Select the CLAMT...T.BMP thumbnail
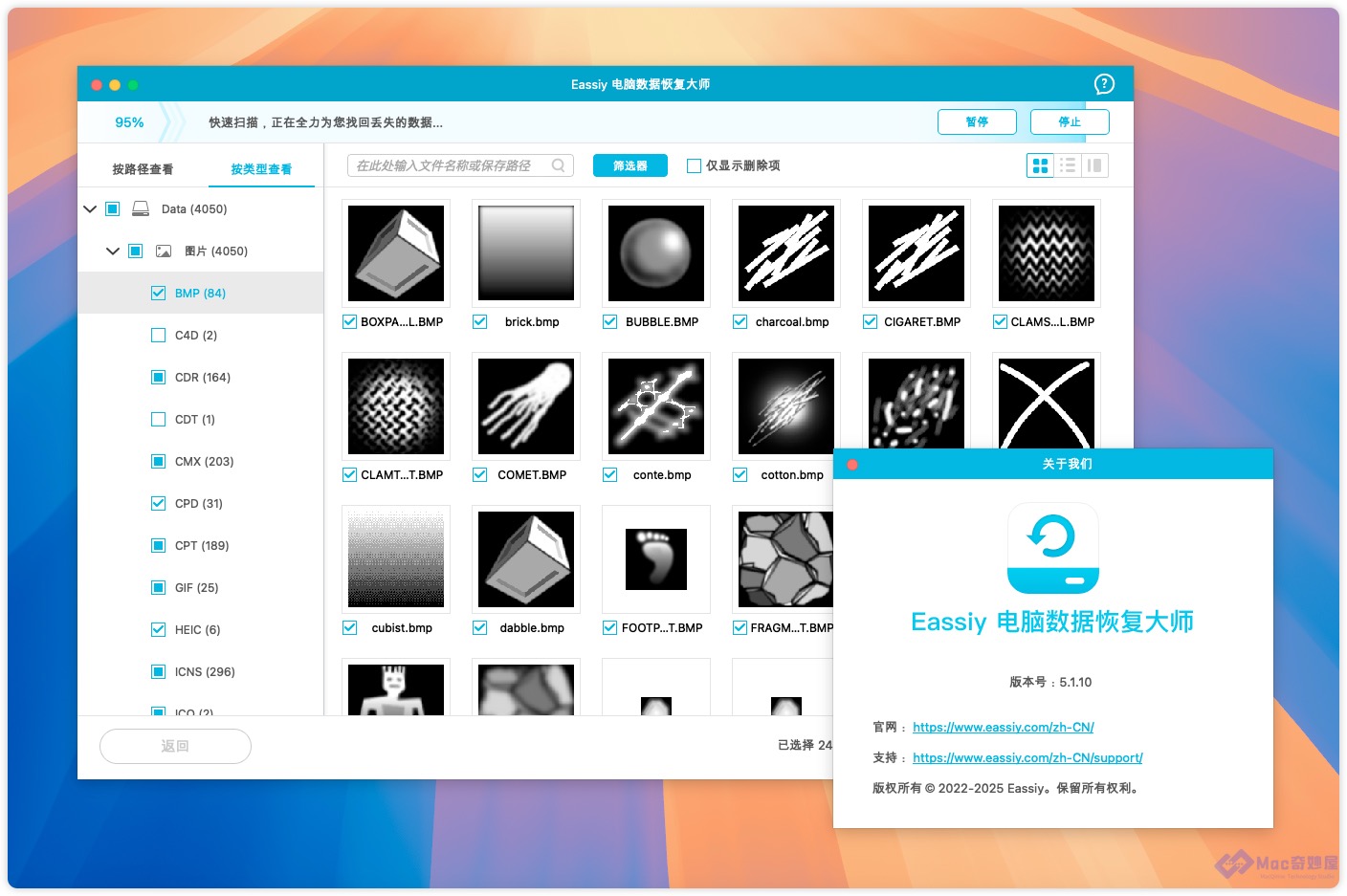Screen dimensions: 1347x896 pyautogui.click(x=396, y=406)
